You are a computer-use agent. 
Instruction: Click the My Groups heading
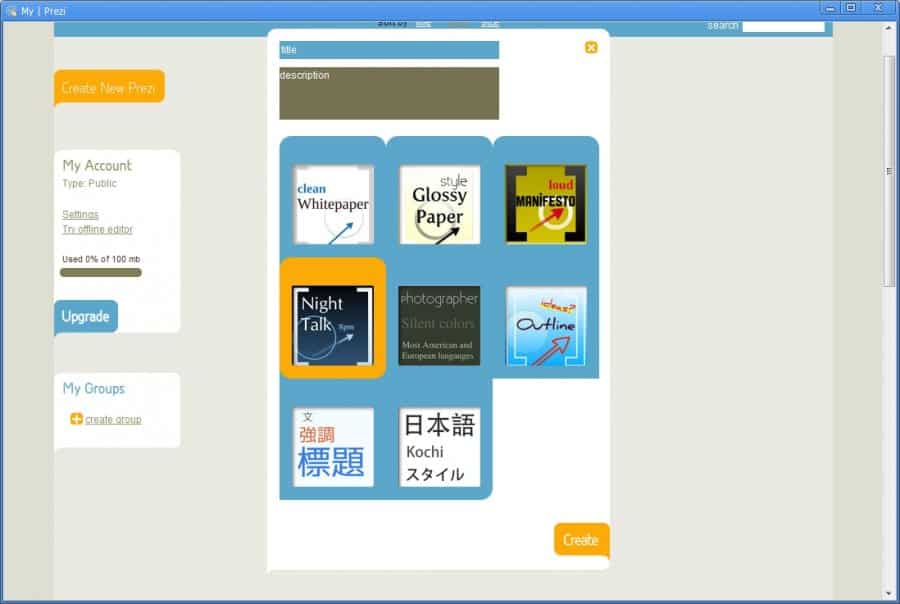(94, 389)
